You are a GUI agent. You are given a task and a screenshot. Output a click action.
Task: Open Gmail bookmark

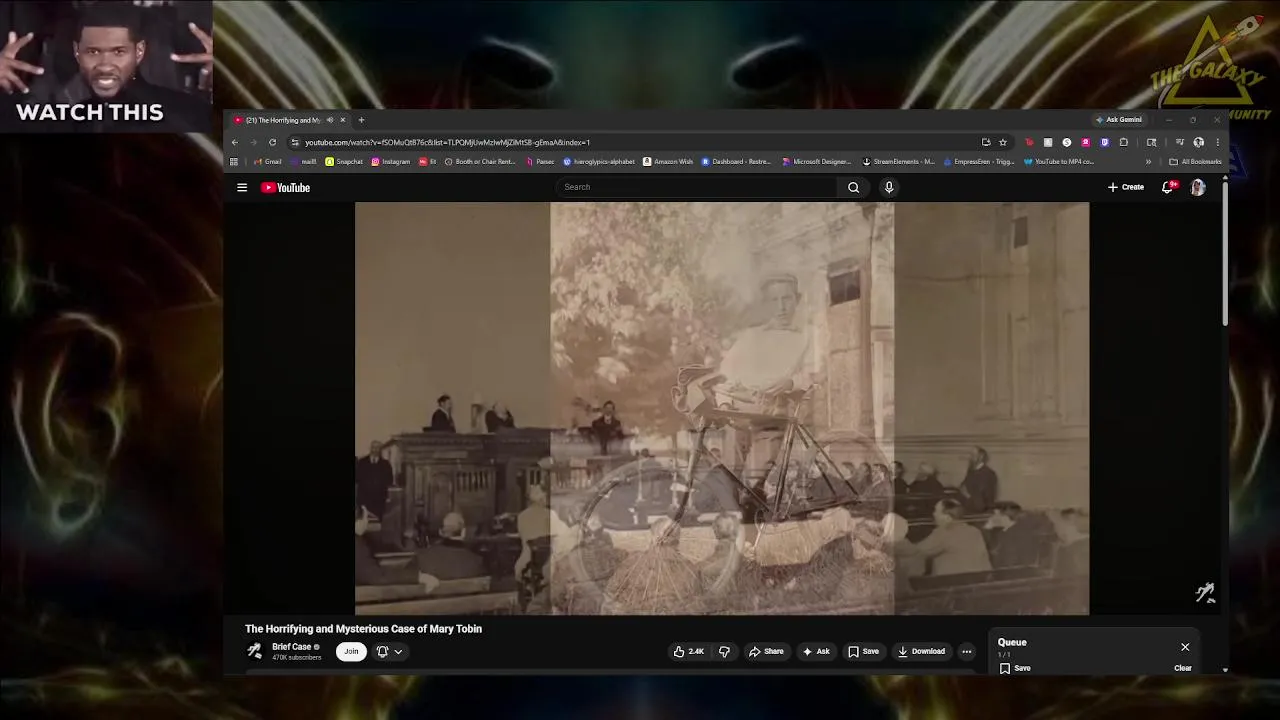(x=267, y=162)
